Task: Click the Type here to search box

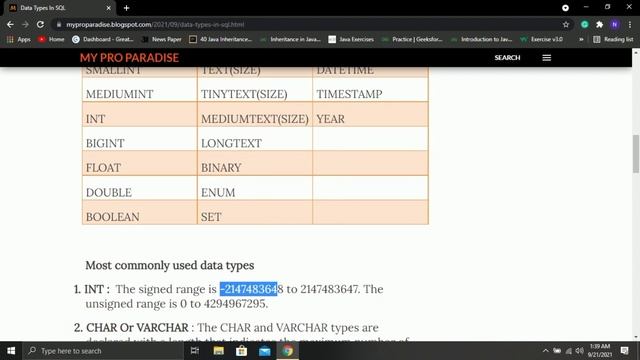Action: 104,351
